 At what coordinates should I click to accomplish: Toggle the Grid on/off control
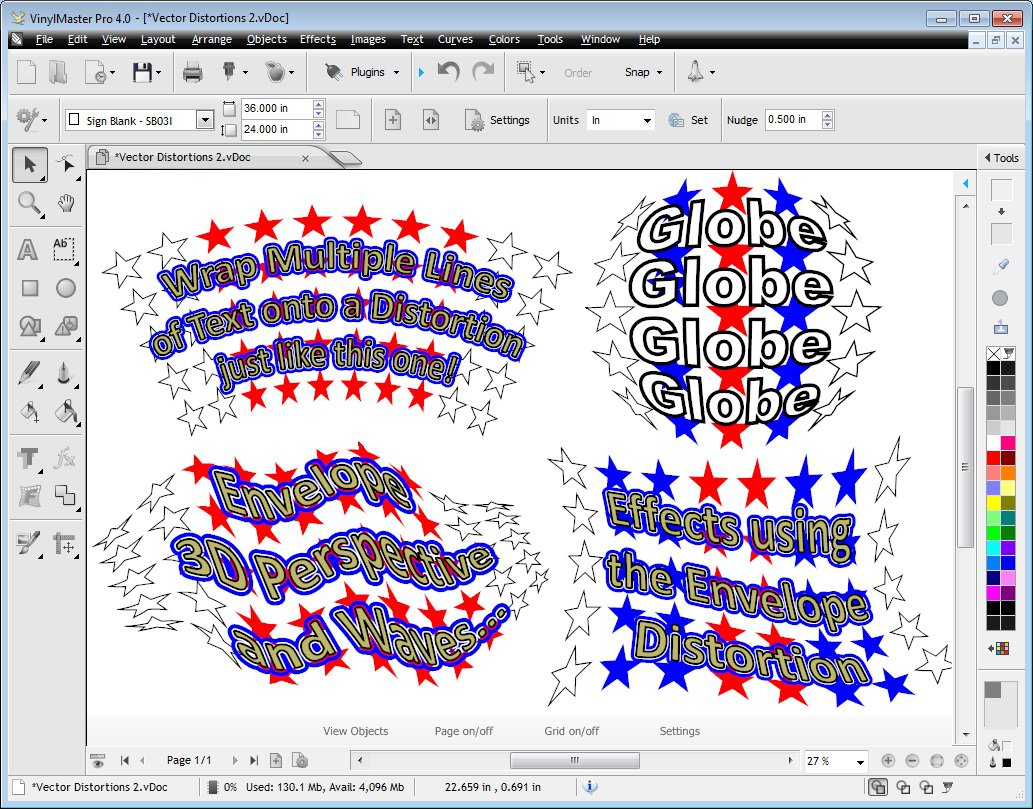[x=571, y=731]
